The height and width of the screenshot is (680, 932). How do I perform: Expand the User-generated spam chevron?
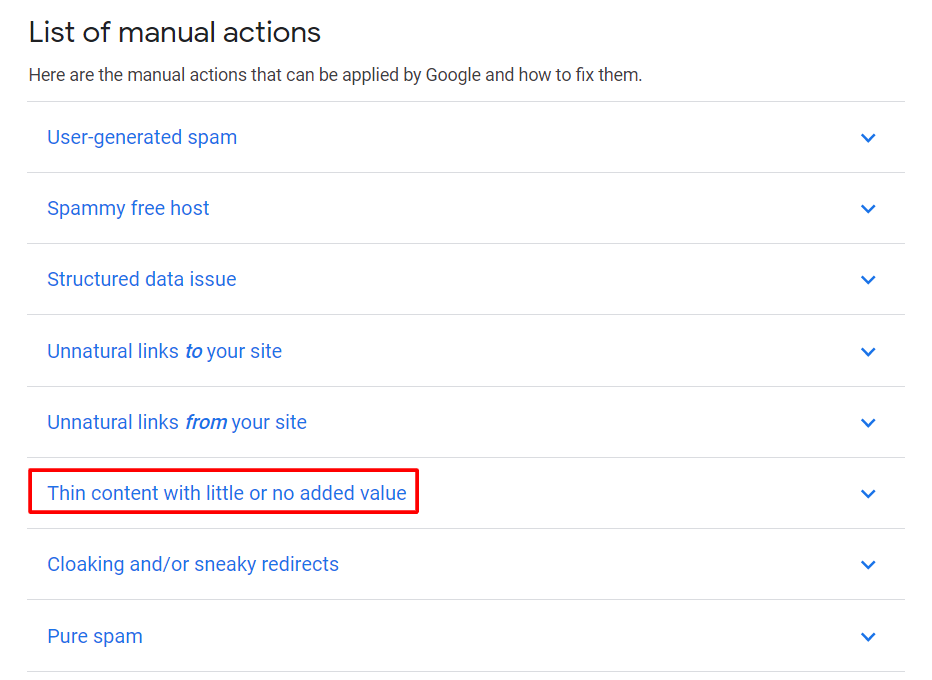point(868,138)
